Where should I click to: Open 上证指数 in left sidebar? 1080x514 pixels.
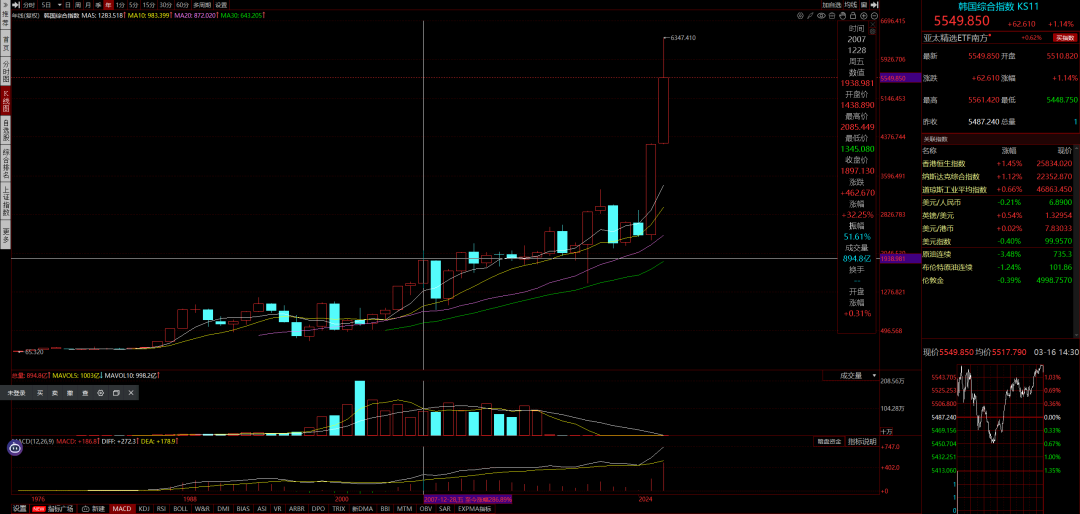tap(6, 201)
